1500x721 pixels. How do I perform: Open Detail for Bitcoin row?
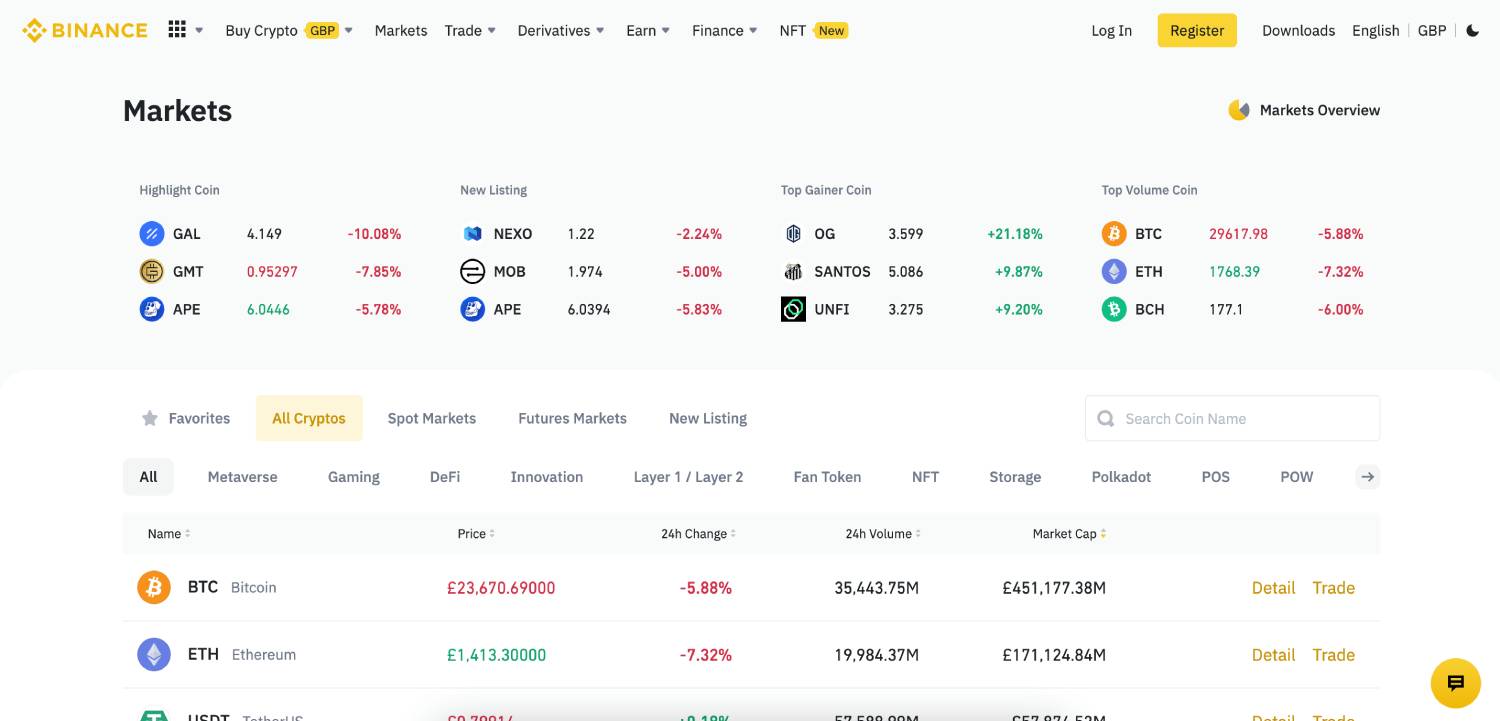(x=1273, y=588)
